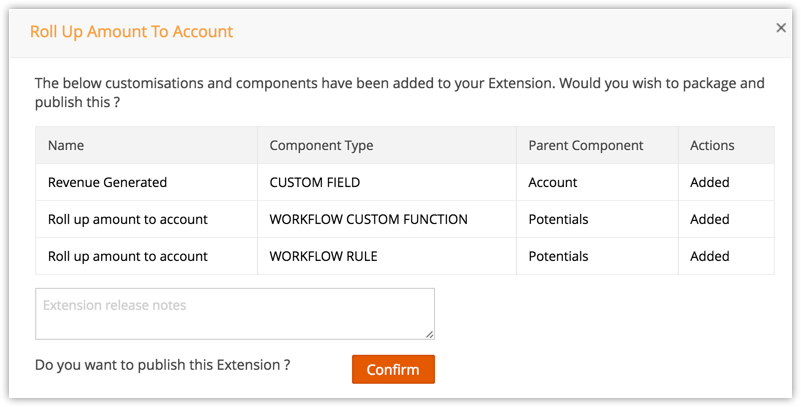Click Added status in WORKFLOW RULE row

click(710, 256)
